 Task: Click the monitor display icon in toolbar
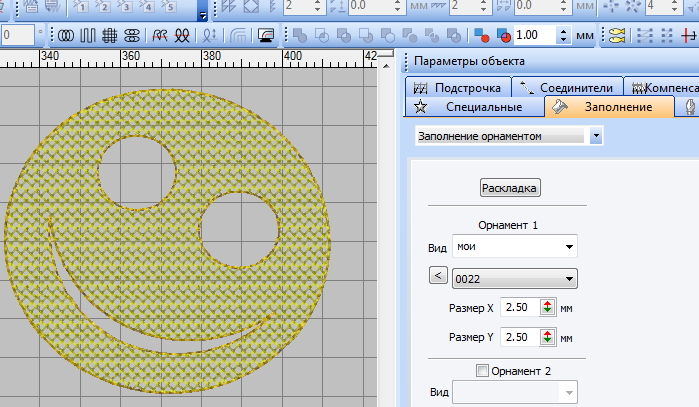pyautogui.click(x=266, y=35)
